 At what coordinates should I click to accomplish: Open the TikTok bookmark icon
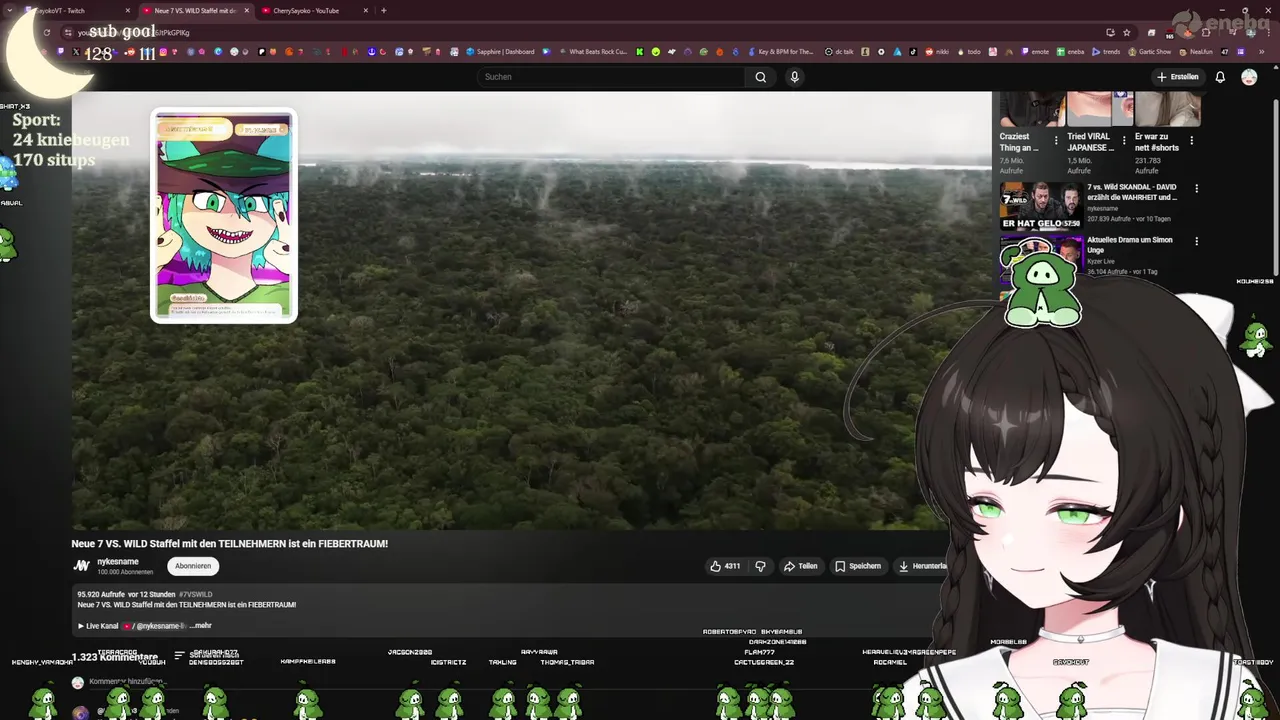point(913,52)
